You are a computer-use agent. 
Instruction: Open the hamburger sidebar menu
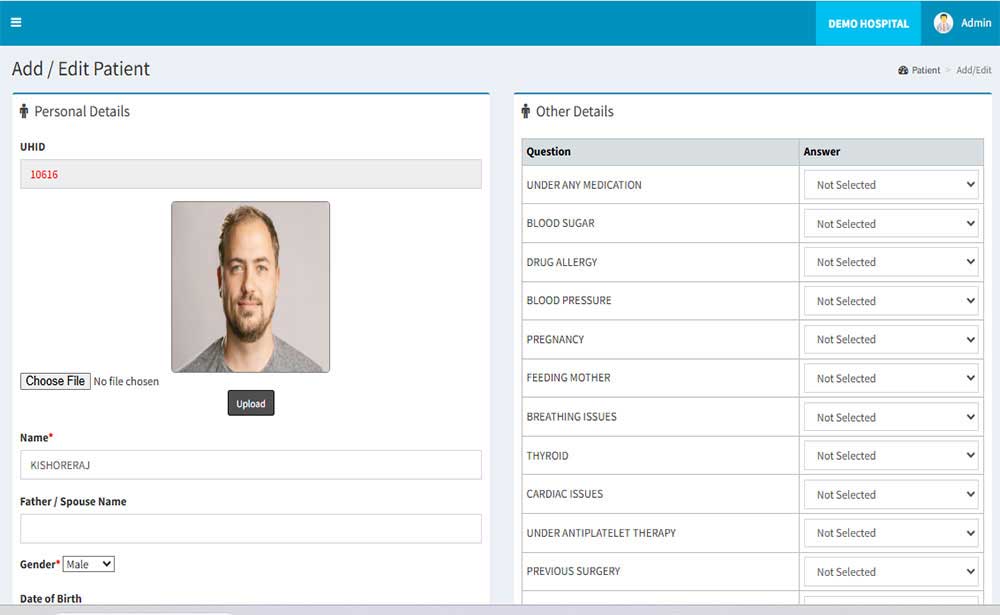point(16,23)
